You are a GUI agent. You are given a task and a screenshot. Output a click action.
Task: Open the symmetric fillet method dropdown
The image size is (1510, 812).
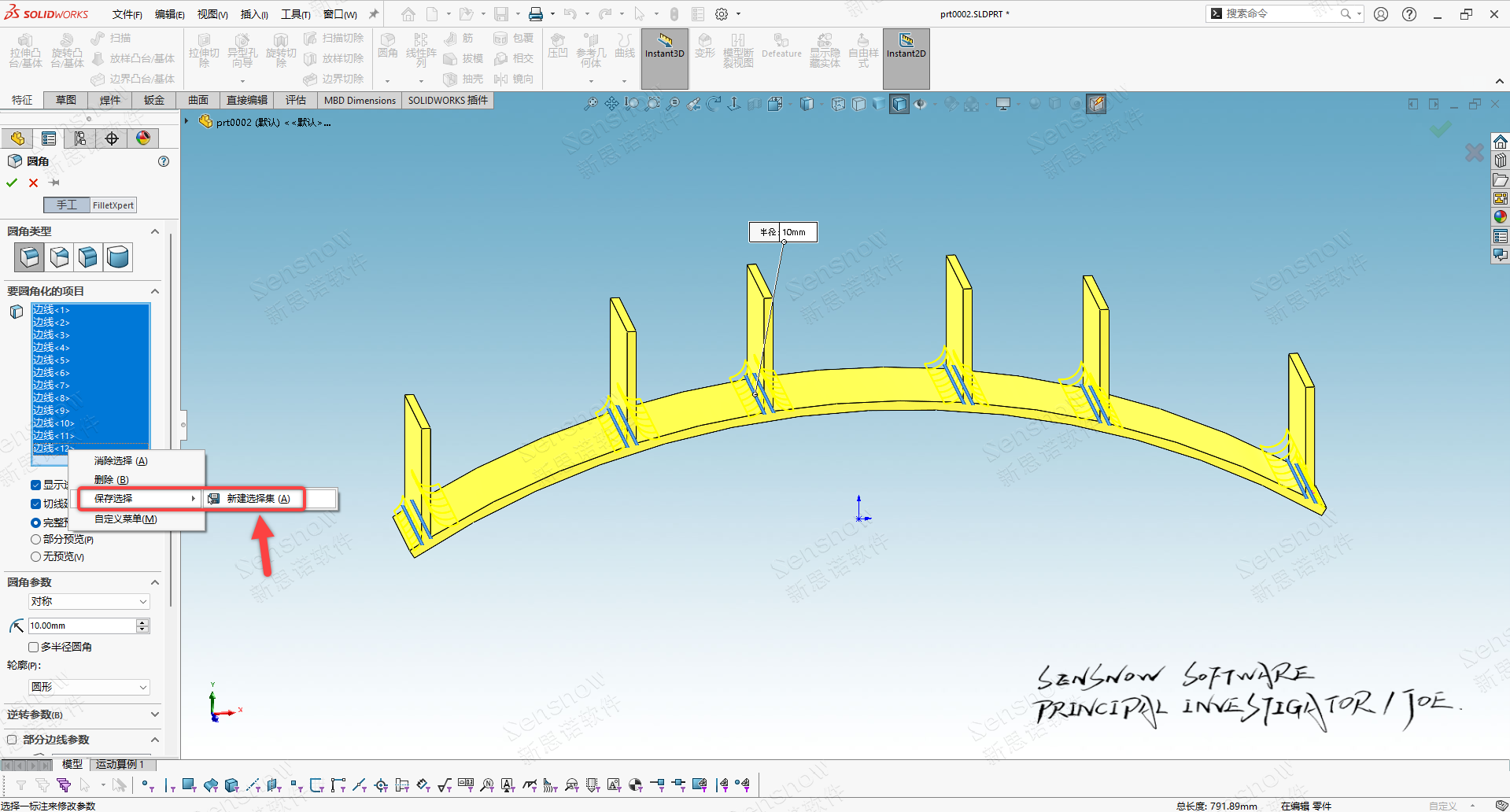tap(89, 601)
